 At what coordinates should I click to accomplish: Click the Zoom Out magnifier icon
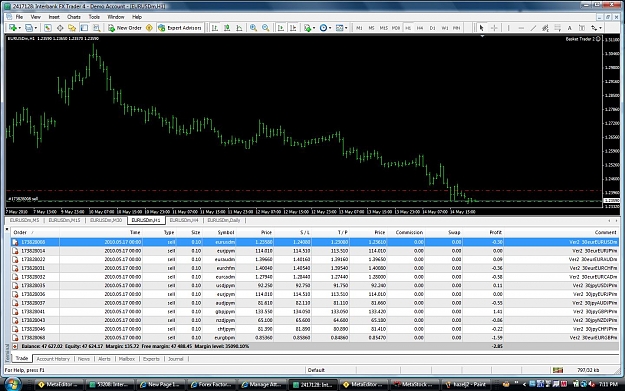(x=265, y=28)
